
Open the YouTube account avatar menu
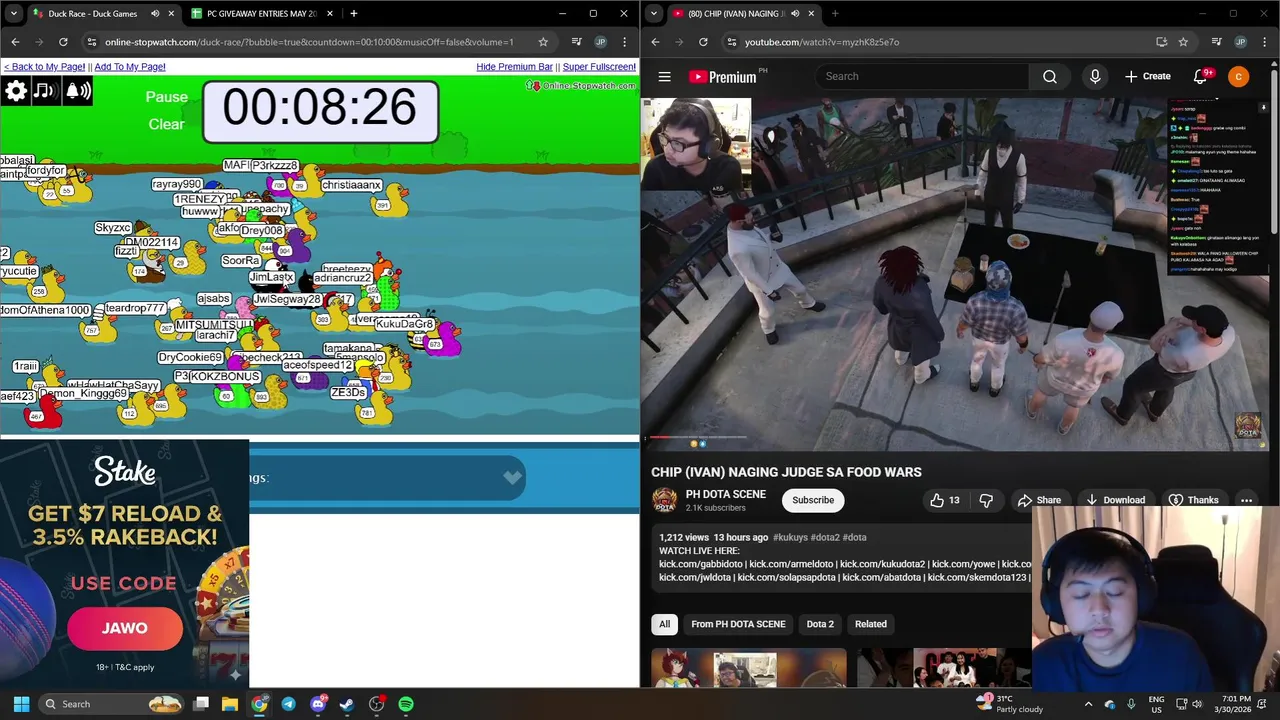click(x=1238, y=76)
